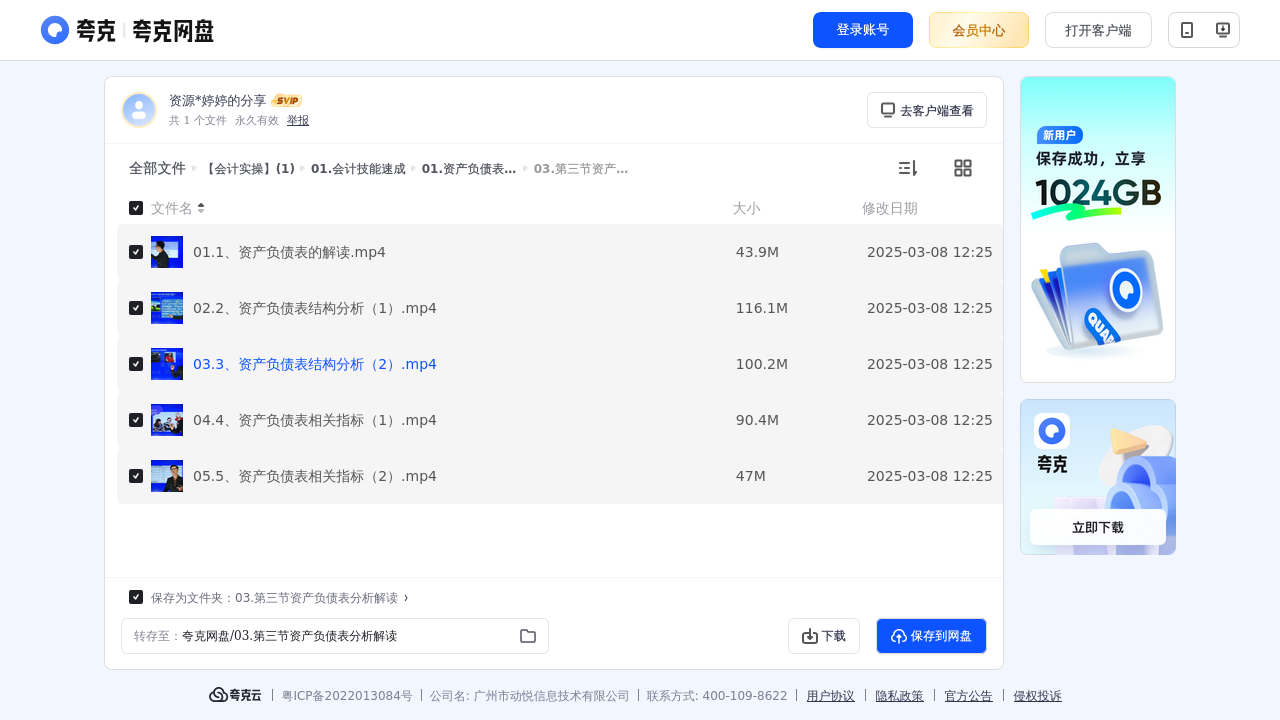Open the sort order icon
The height and width of the screenshot is (720, 1280).
click(x=907, y=168)
